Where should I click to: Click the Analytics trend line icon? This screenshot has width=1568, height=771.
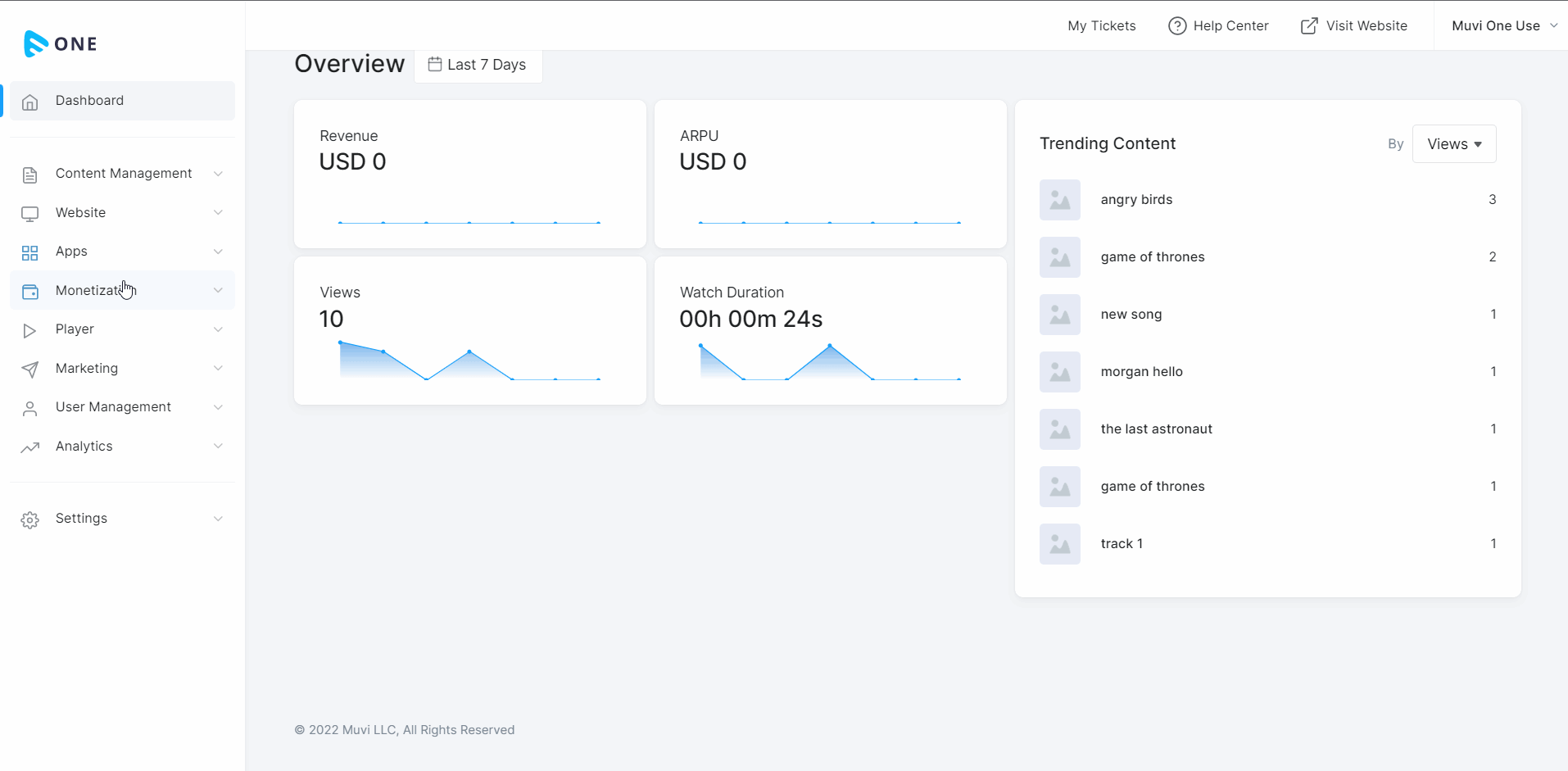pos(30,447)
